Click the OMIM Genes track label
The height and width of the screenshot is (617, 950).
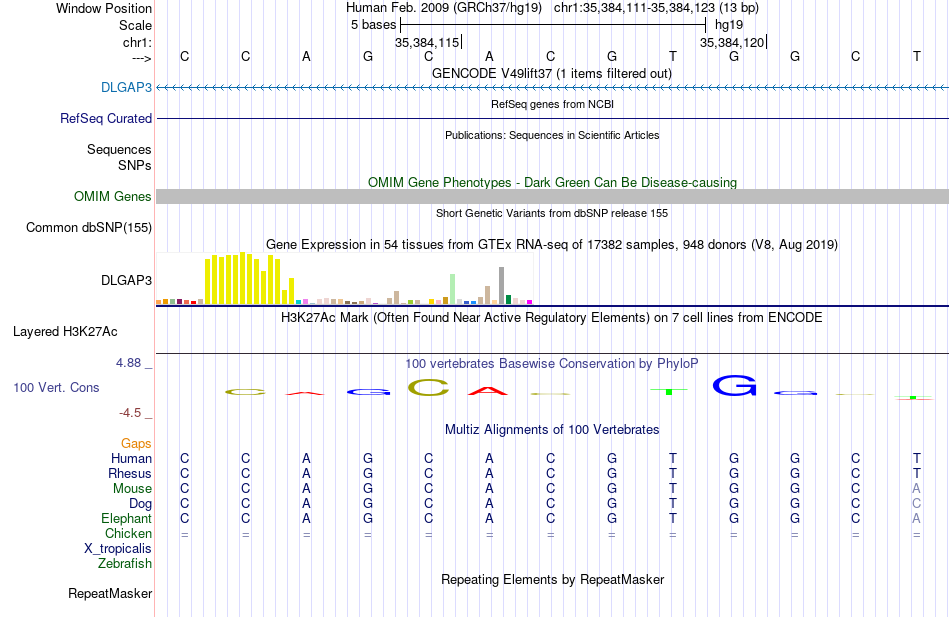tap(112, 196)
